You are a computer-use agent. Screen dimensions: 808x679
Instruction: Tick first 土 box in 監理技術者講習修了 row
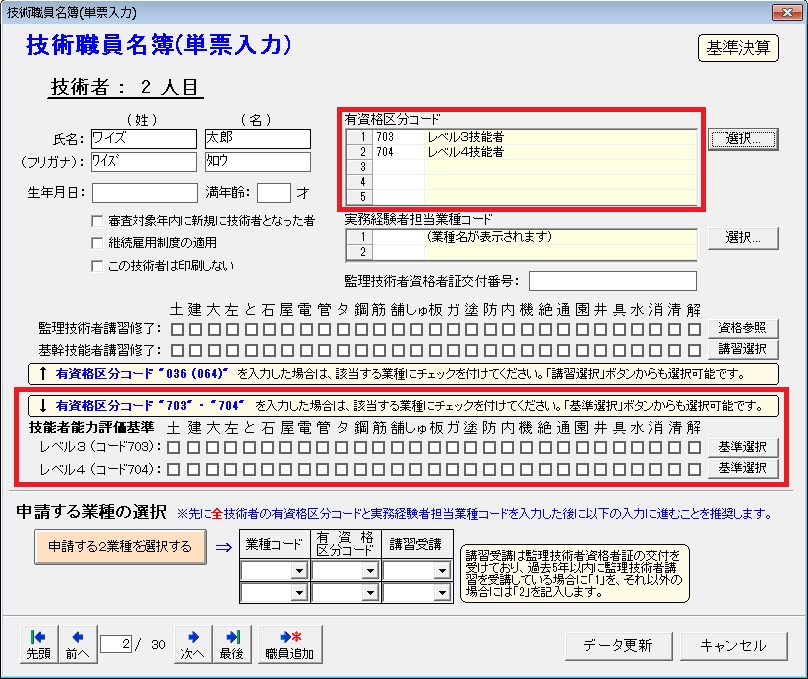[177, 329]
